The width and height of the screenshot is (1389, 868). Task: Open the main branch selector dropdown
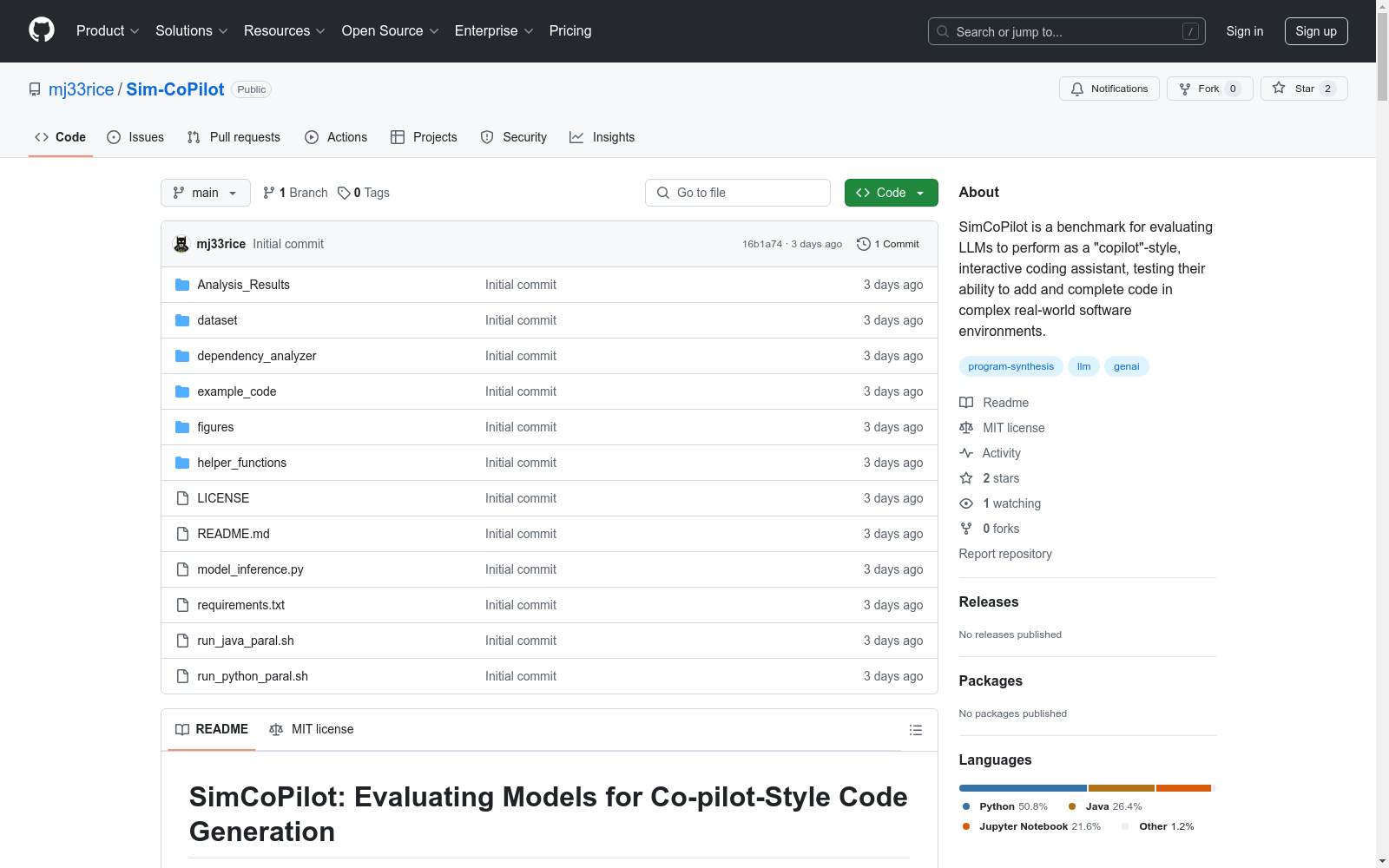206,193
